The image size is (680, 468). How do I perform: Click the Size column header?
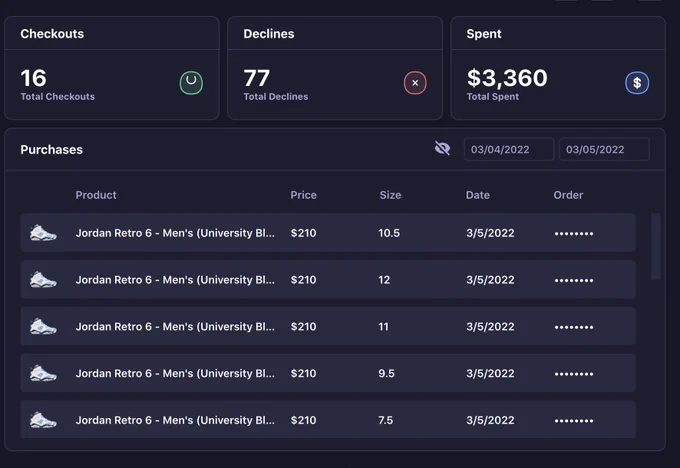390,195
